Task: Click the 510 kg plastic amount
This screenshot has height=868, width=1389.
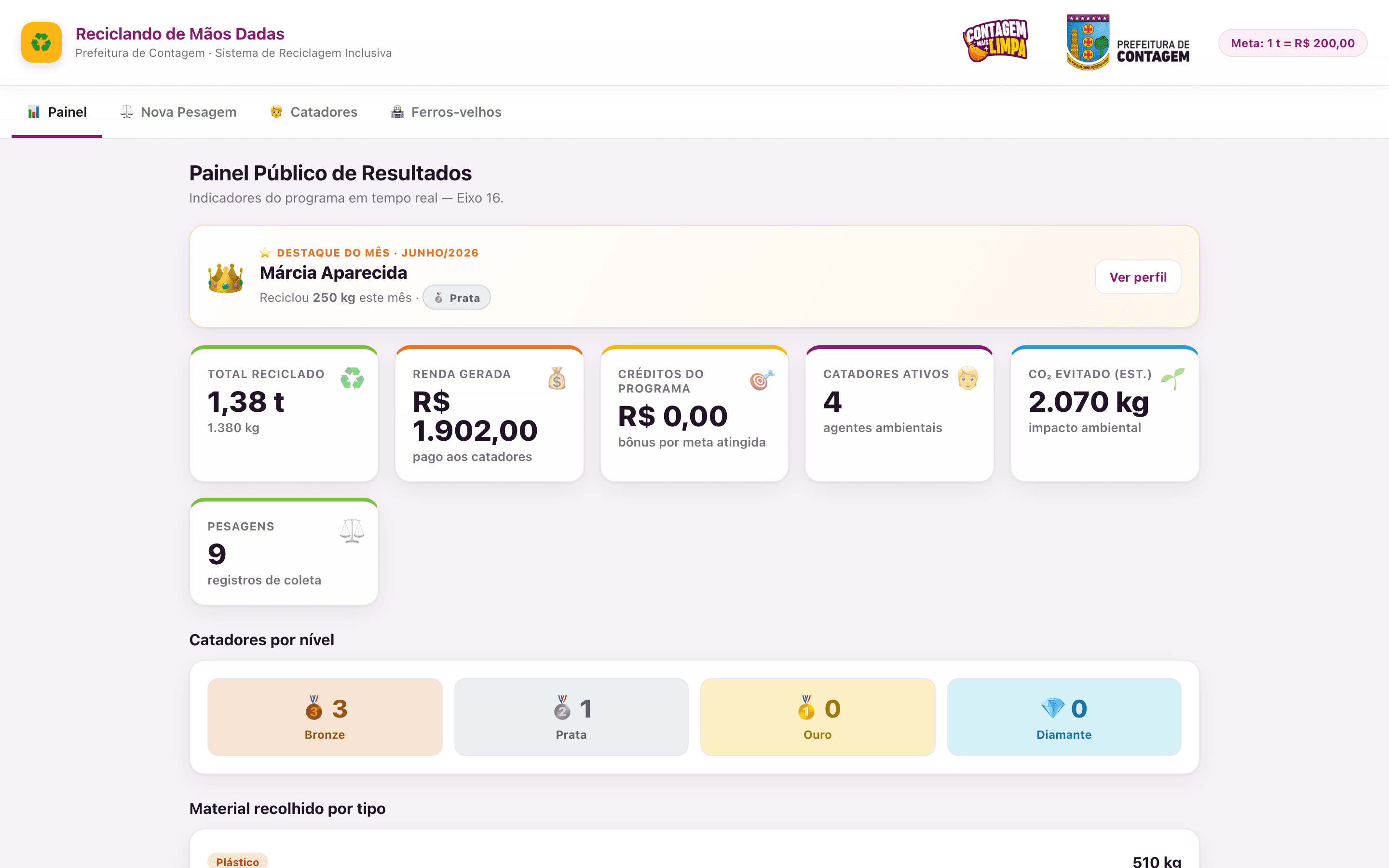Action: pyautogui.click(x=1157, y=861)
